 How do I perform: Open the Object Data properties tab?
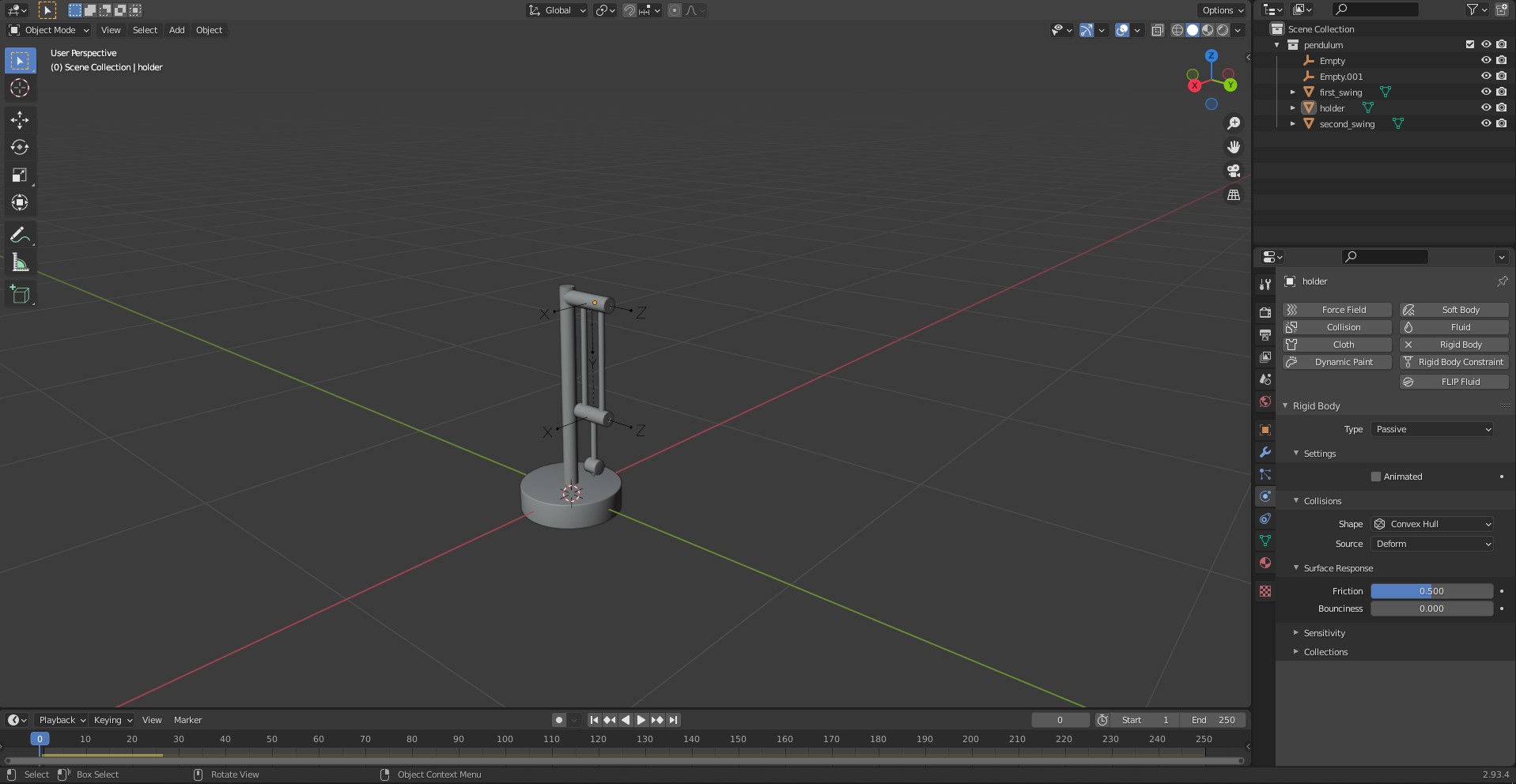click(1265, 541)
